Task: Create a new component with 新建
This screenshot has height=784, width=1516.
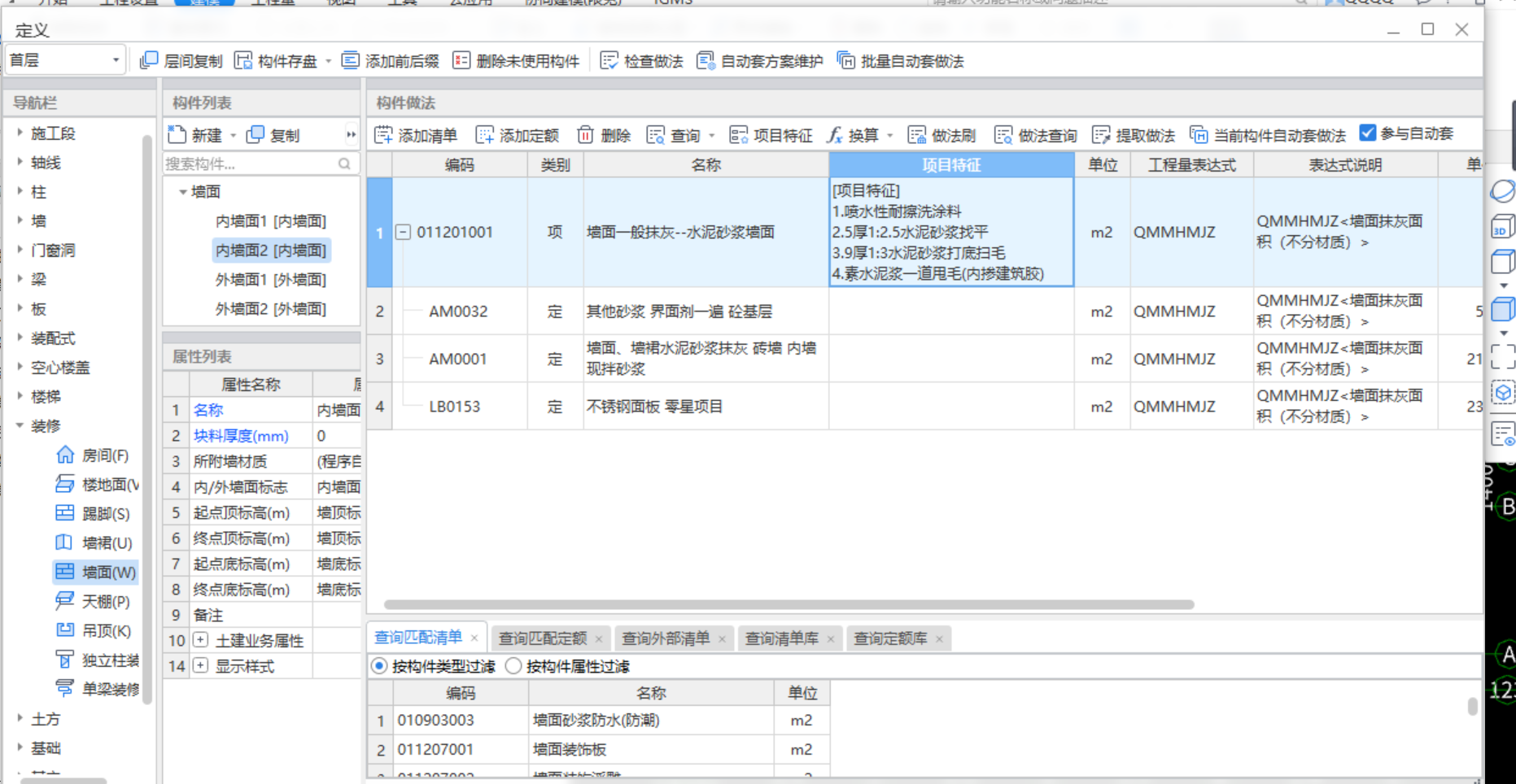Action: pos(195,135)
